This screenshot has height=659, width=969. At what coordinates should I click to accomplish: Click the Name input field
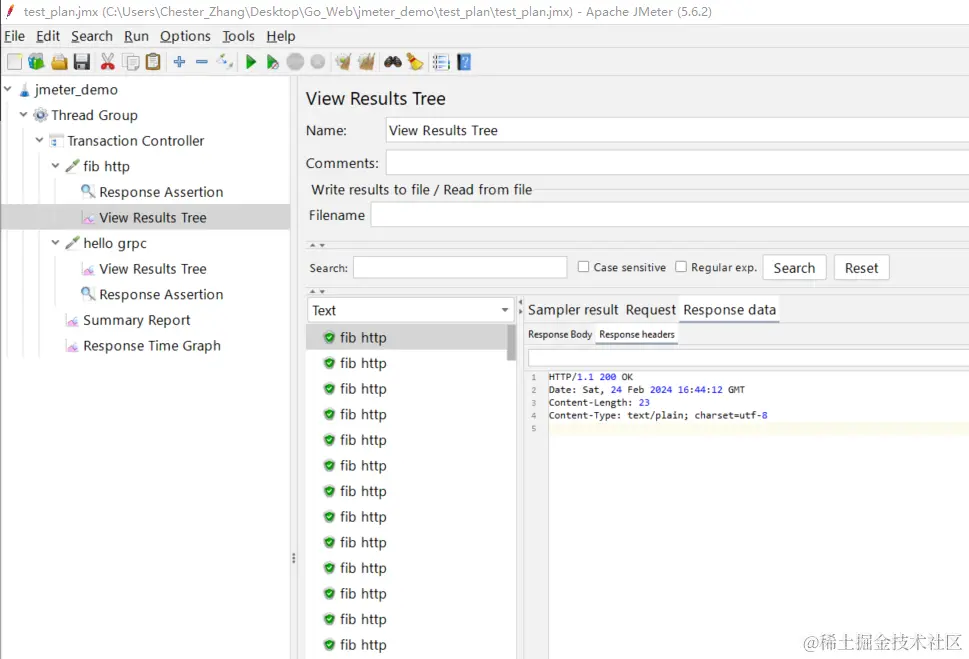point(677,130)
